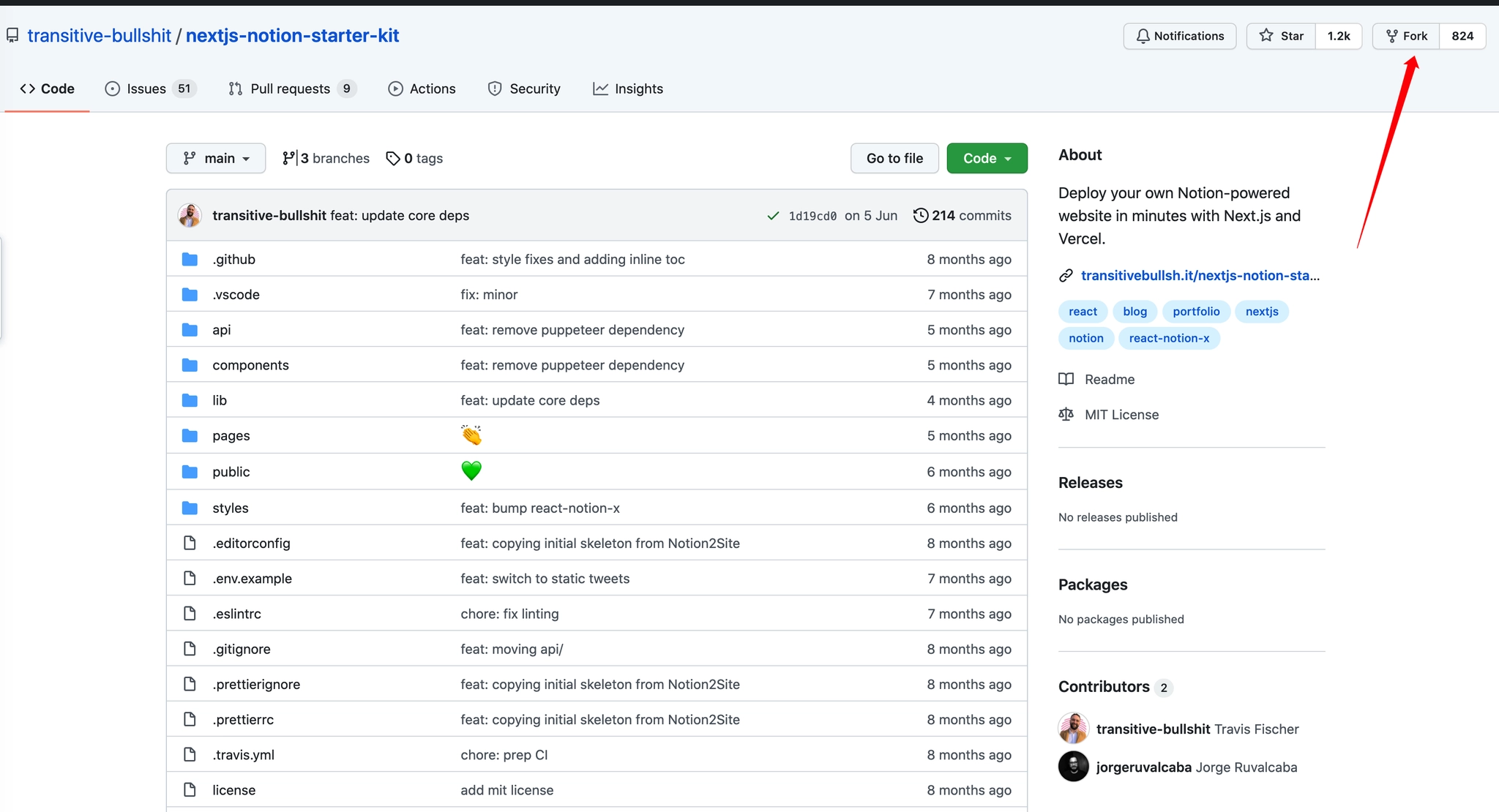Click the styles folder icon
This screenshot has height=812, width=1499.
point(190,508)
